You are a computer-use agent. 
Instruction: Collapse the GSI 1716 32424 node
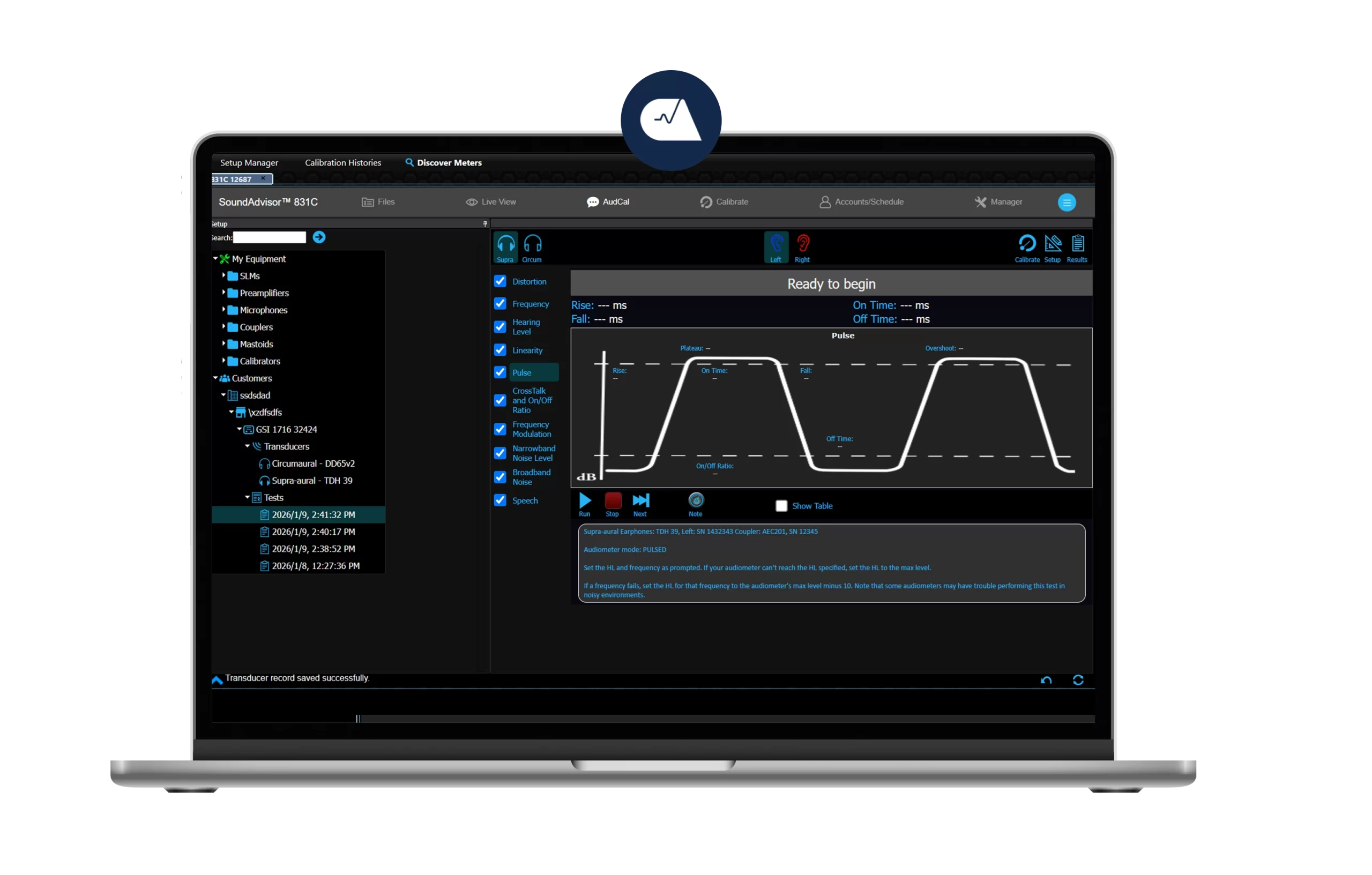[x=240, y=430]
